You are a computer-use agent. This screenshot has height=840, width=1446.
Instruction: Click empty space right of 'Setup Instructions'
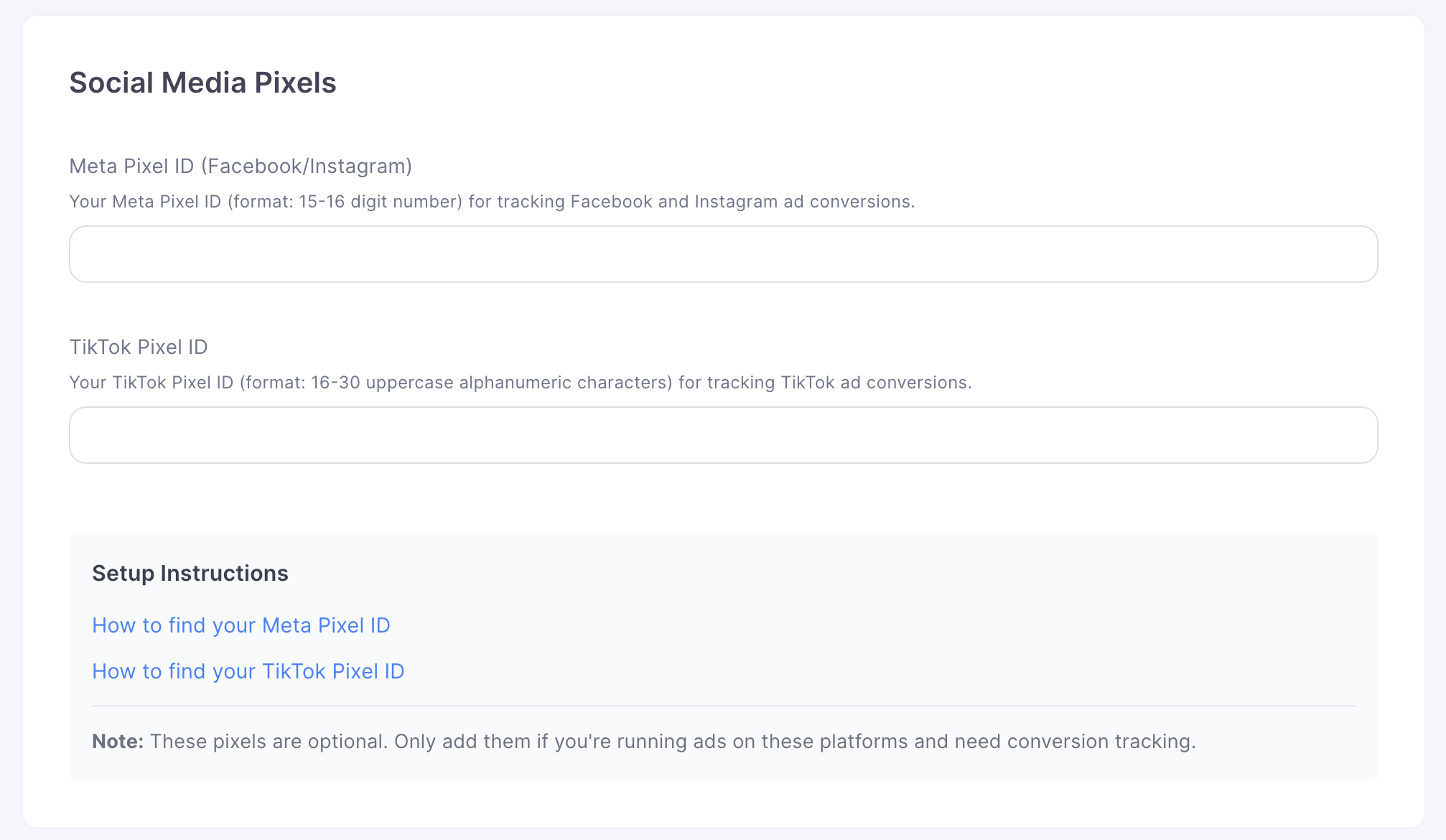[x=790, y=573]
